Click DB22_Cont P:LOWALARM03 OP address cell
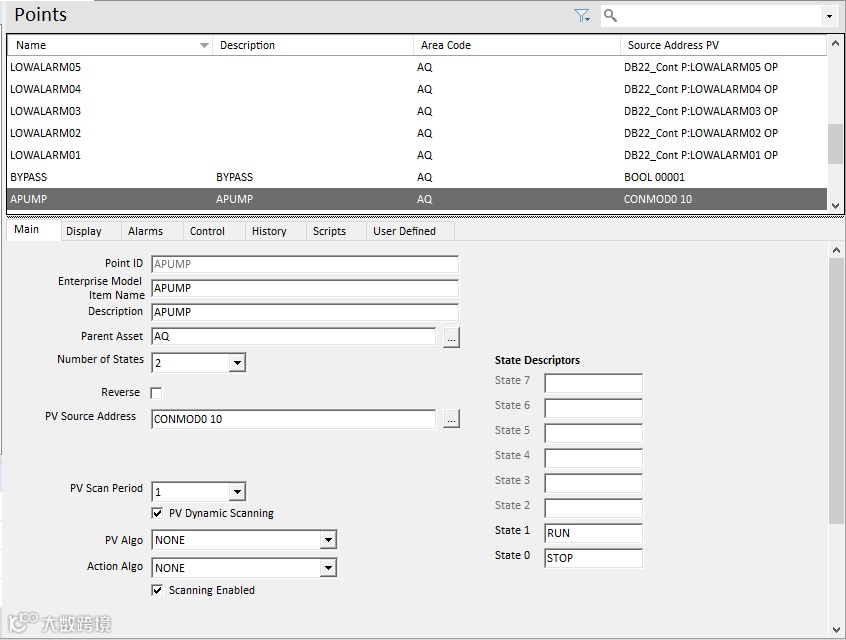This screenshot has width=846, height=640. coord(701,111)
